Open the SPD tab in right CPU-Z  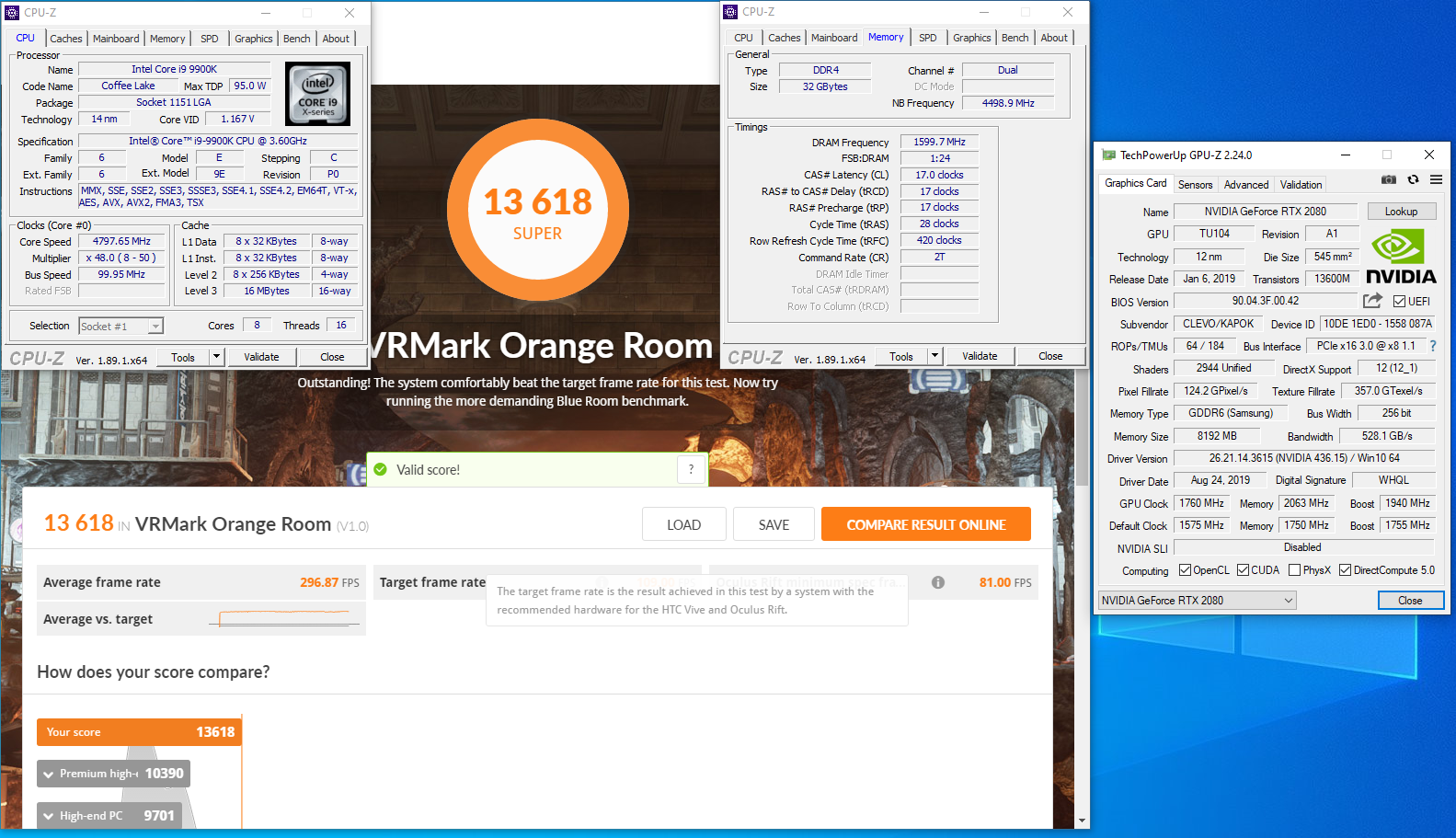(928, 38)
